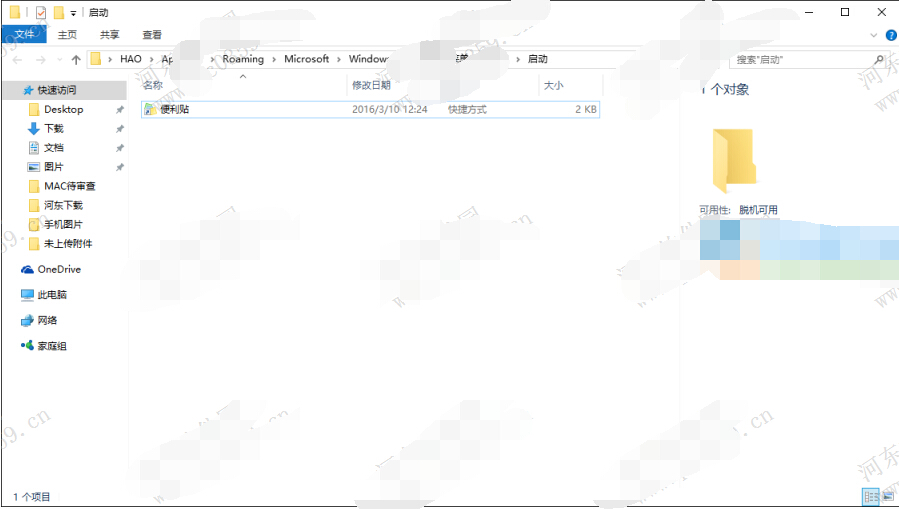Click the folder icon at address bar start
899x509 pixels.
point(96,58)
